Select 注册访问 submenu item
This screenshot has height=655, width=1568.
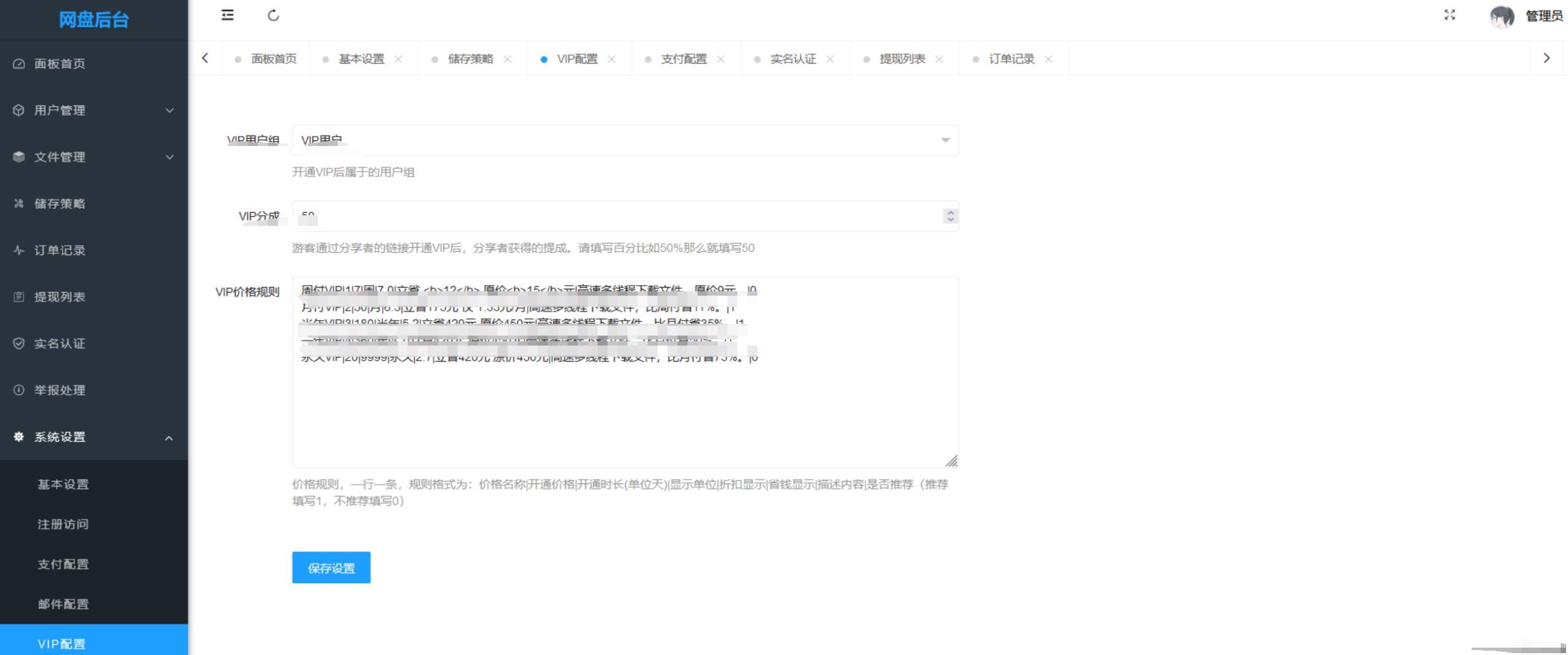point(94,524)
